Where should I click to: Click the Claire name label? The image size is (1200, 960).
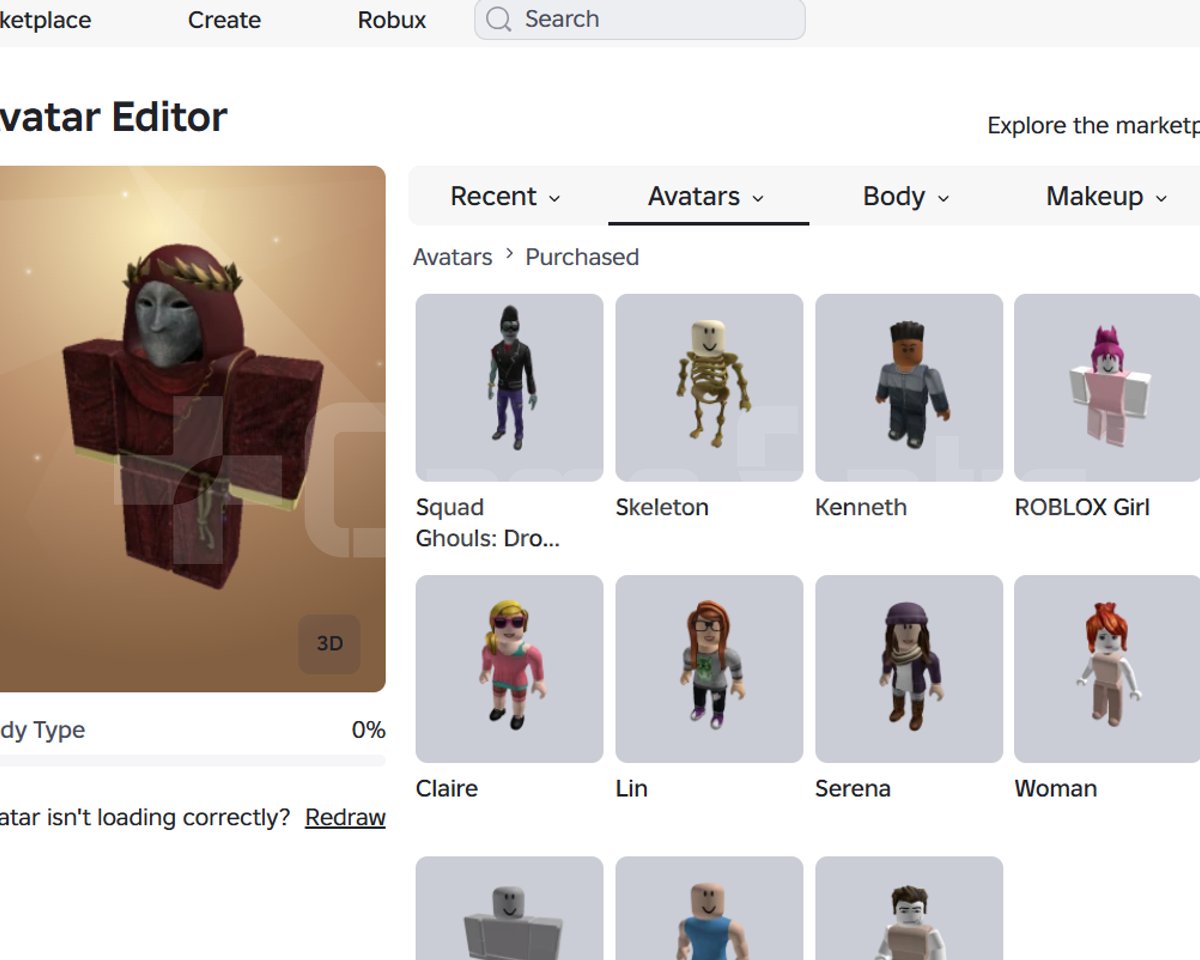point(447,788)
